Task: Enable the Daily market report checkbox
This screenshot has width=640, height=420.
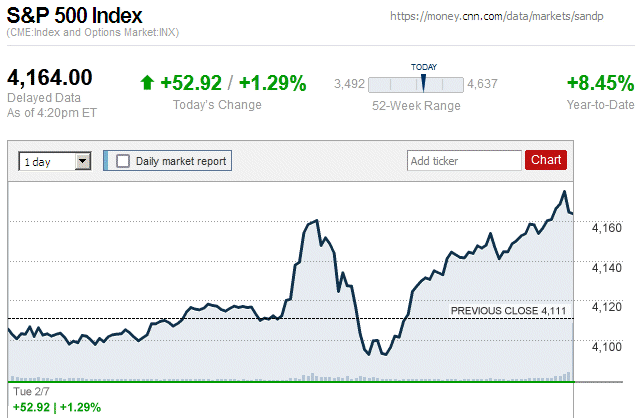Action: [123, 160]
